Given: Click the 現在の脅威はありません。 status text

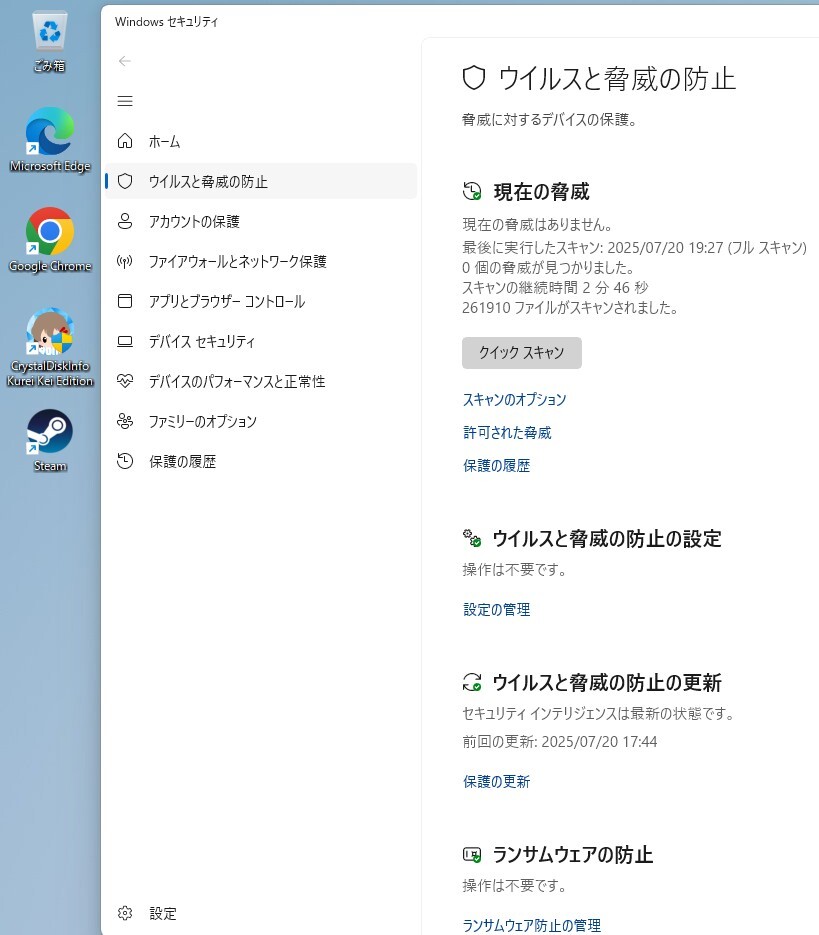Looking at the screenshot, I should pyautogui.click(x=537, y=225).
